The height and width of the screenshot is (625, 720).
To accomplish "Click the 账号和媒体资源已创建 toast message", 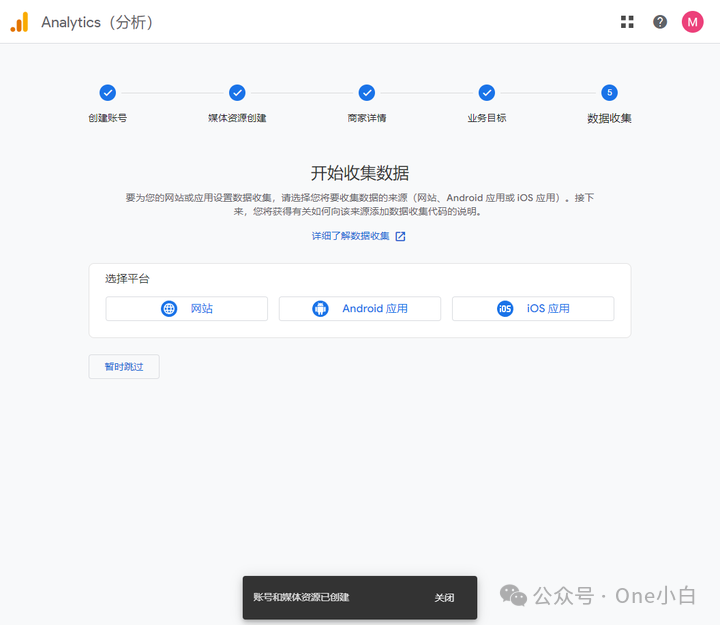I will 301,597.
